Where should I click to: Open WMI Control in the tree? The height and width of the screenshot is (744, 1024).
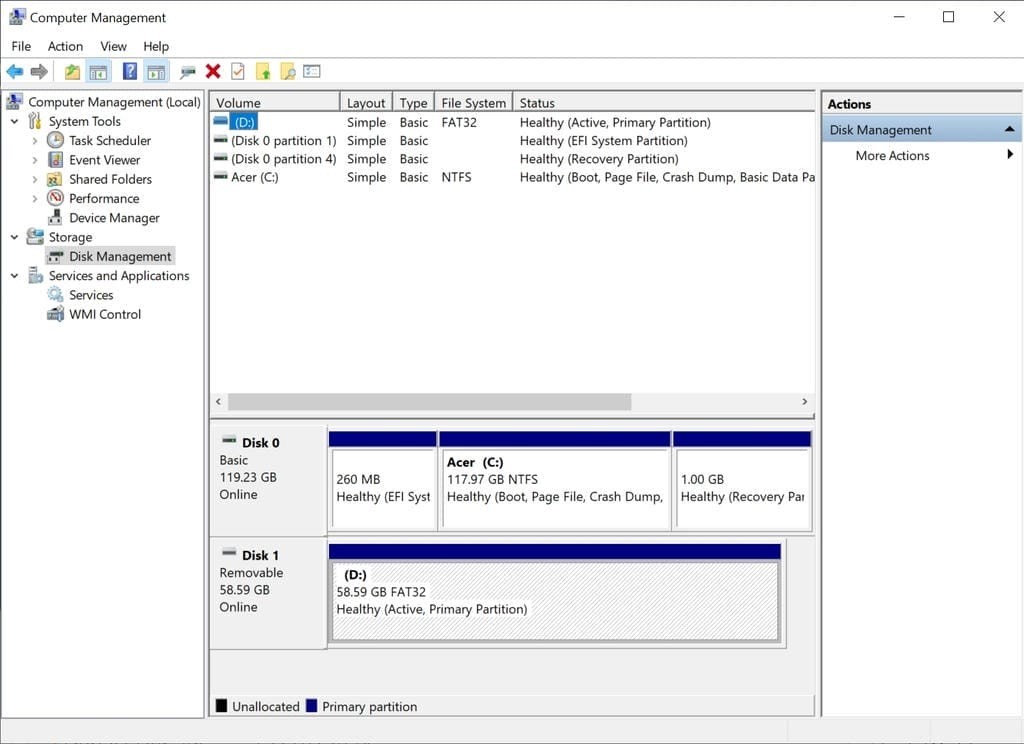pos(104,314)
